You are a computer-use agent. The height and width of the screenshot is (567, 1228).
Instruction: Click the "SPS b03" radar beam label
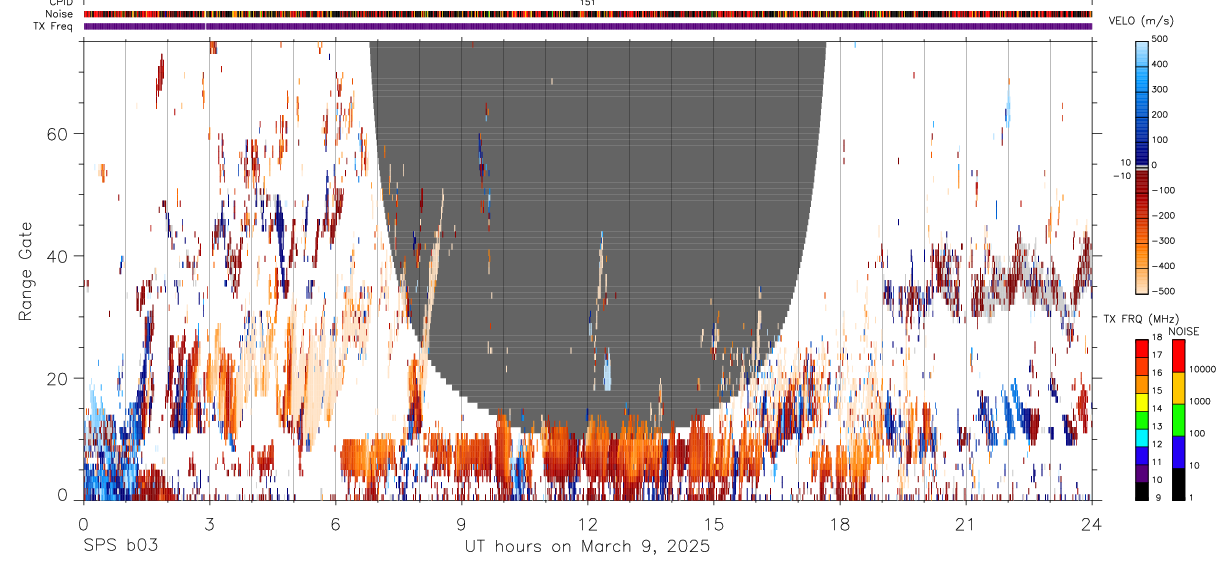click(119, 547)
